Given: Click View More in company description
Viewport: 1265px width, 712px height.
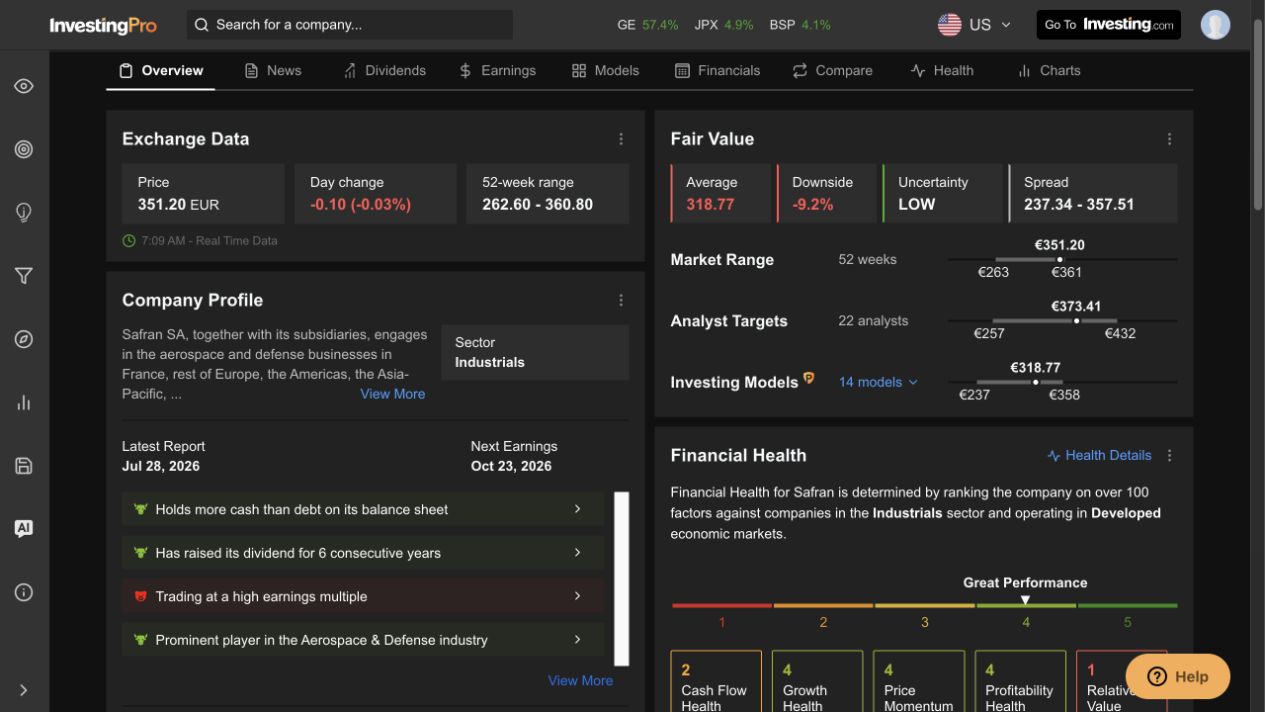Looking at the screenshot, I should 392,394.
